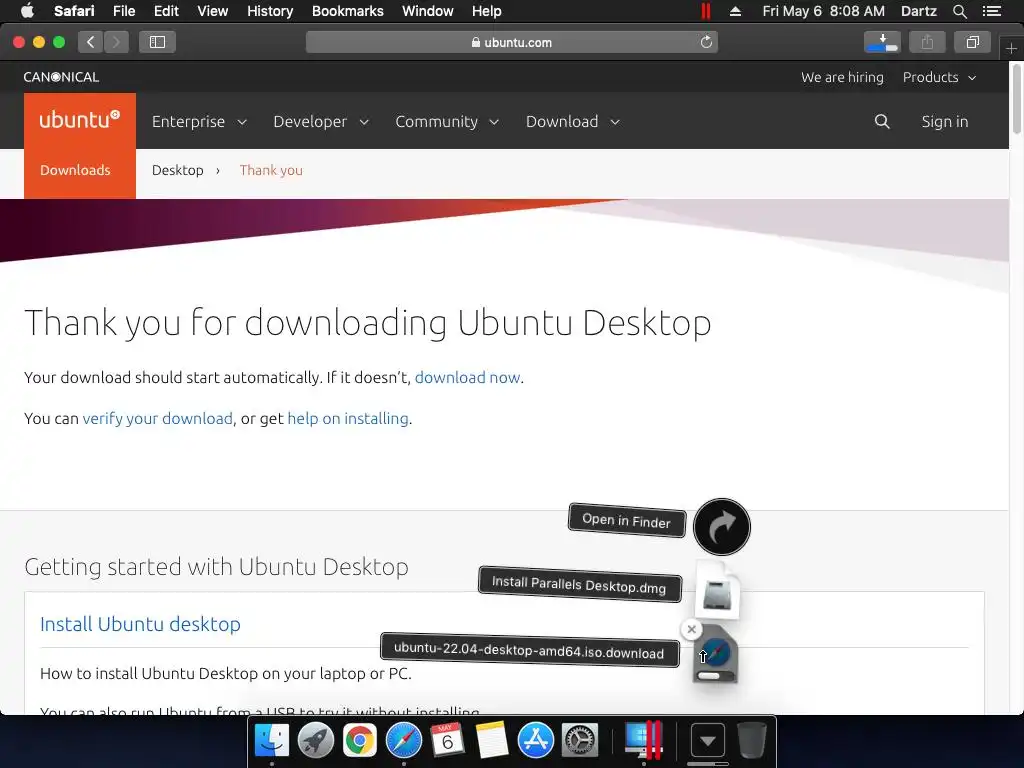Image resolution: width=1024 pixels, height=768 pixels.
Task: Open the Trash in the Dock
Action: 751,741
